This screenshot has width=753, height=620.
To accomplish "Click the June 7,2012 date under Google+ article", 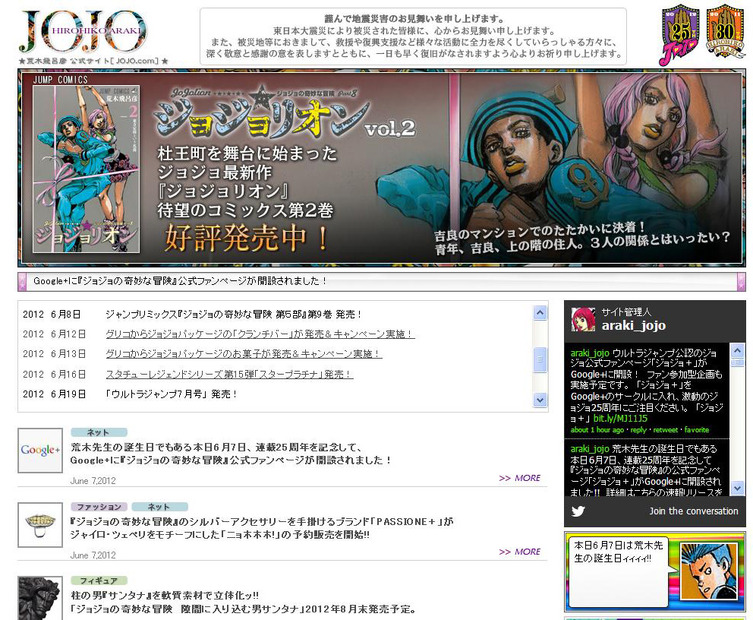I will click(x=93, y=481).
